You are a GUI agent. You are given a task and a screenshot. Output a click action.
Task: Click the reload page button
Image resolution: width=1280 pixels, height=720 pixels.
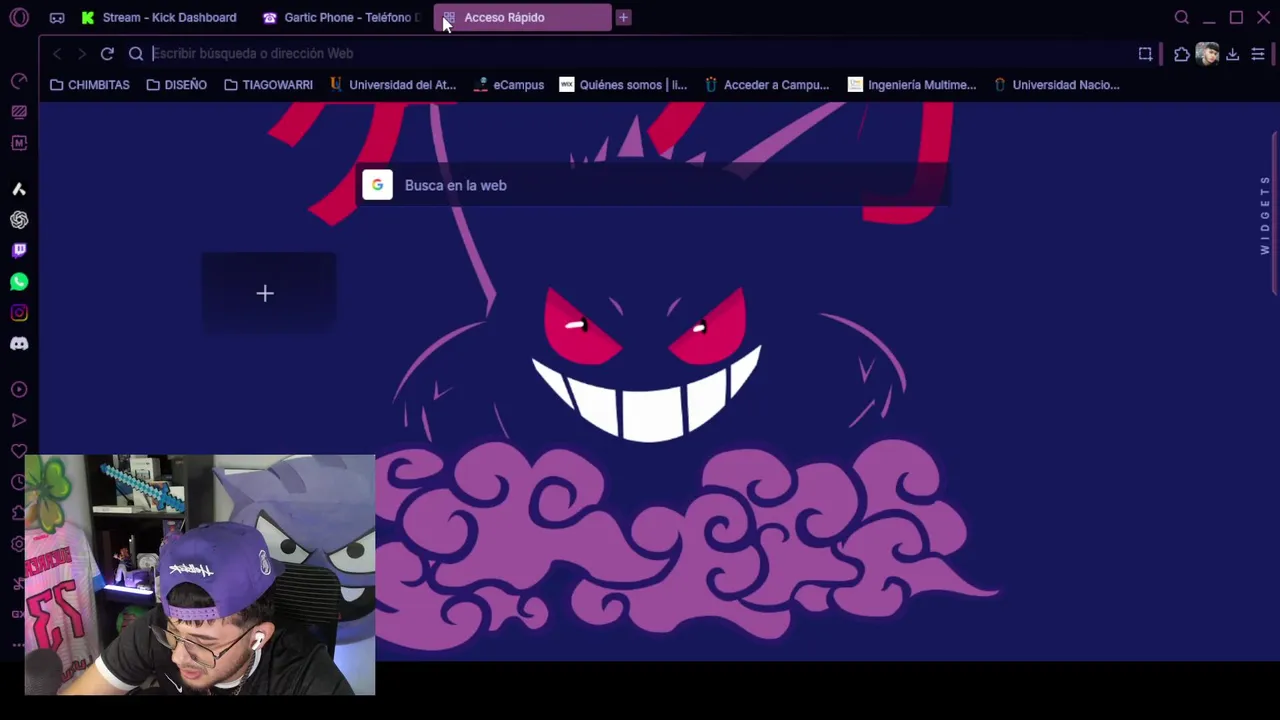(x=107, y=54)
